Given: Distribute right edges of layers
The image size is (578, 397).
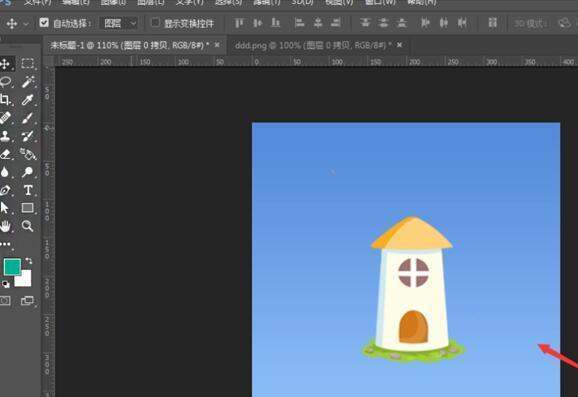Looking at the screenshot, I should click(x=462, y=23).
